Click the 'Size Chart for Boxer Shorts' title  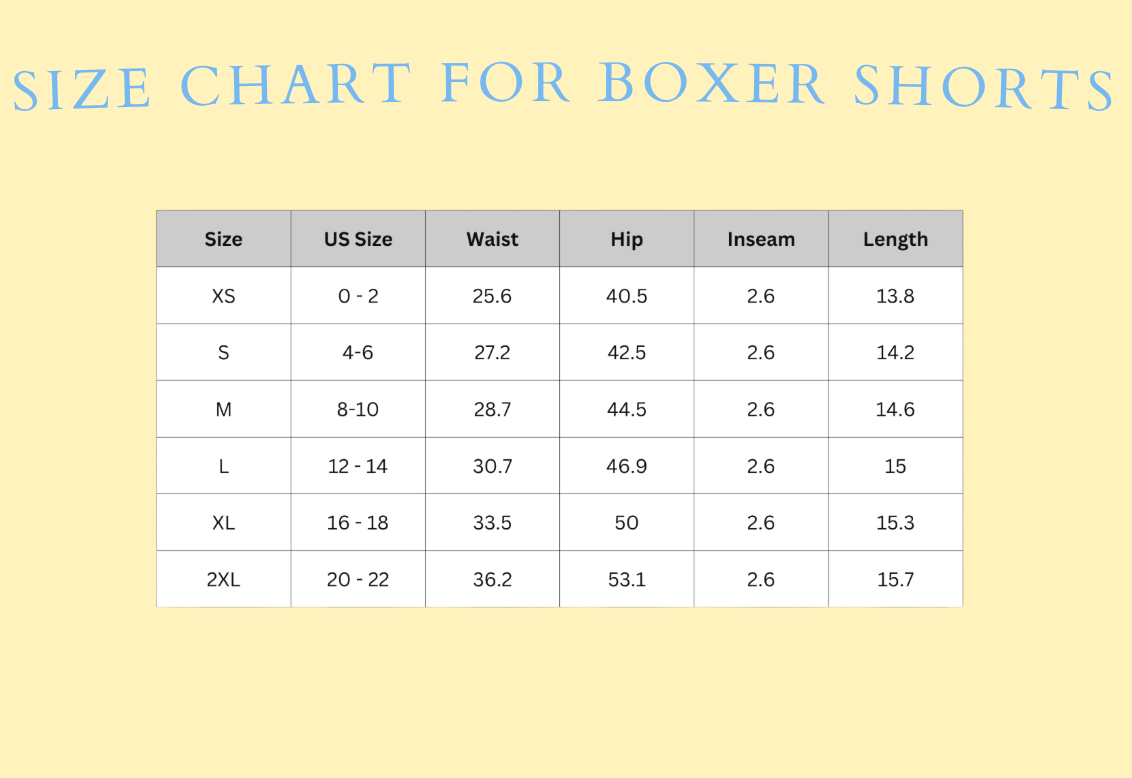(564, 86)
